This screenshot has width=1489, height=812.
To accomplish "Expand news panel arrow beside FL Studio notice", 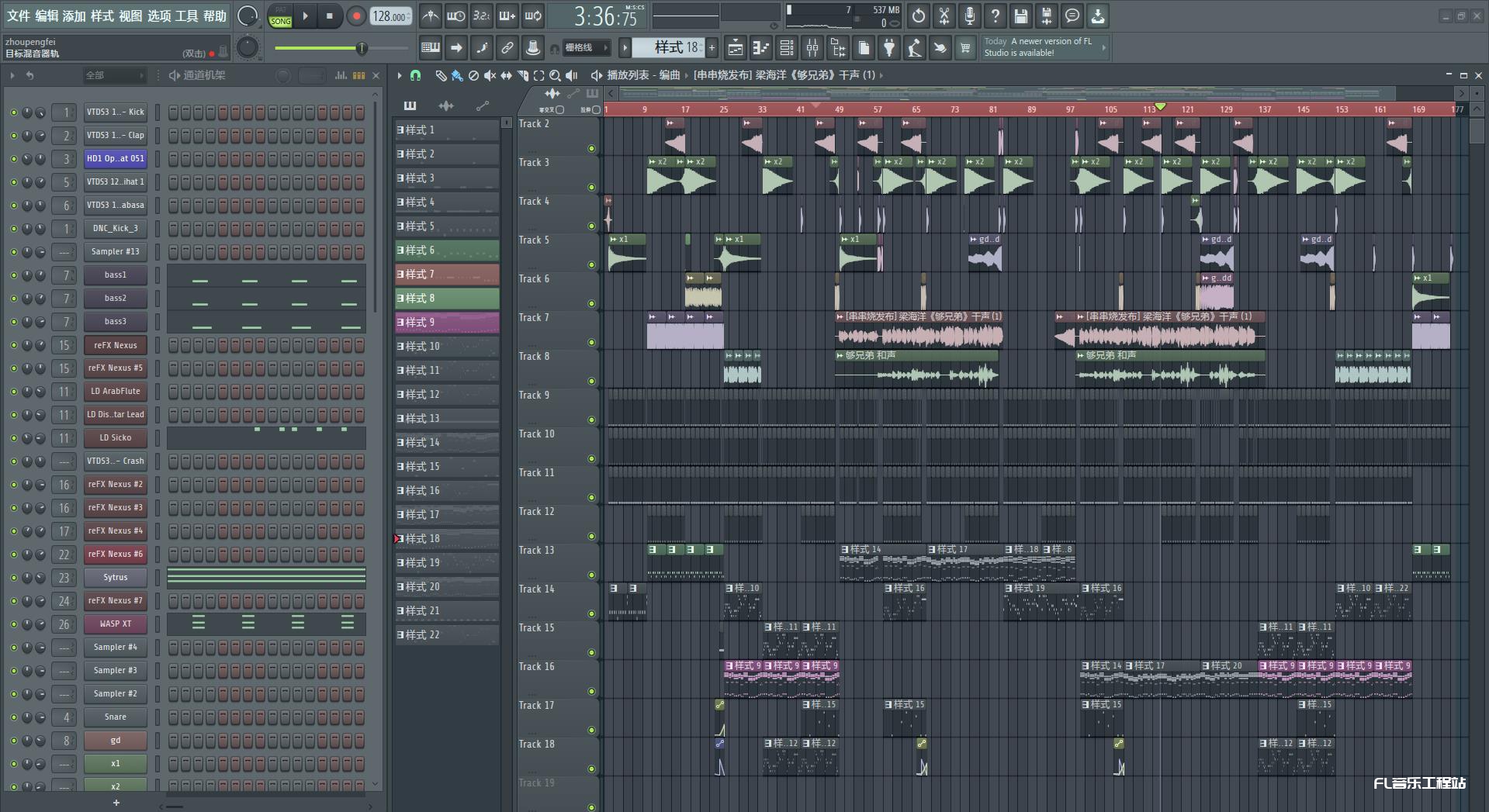I will [x=1103, y=47].
